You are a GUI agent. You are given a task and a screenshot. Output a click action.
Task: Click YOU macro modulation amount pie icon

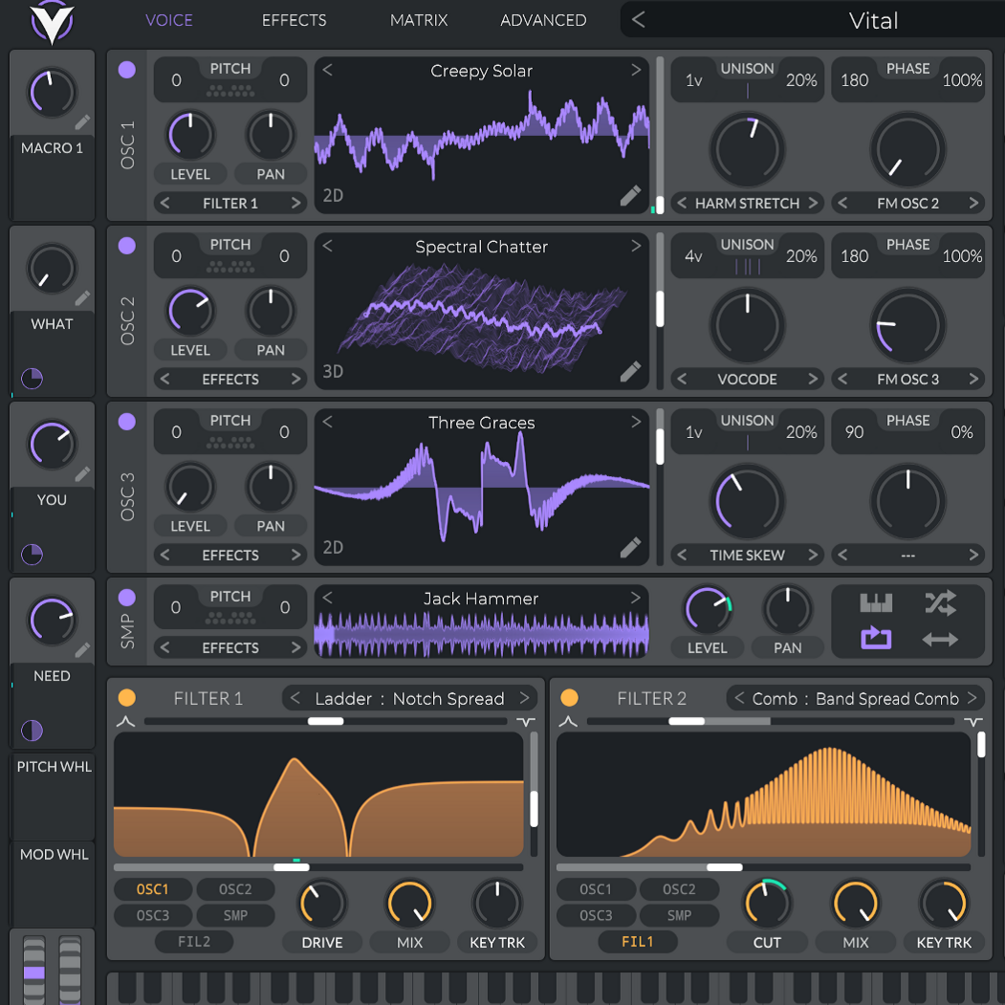[32, 554]
